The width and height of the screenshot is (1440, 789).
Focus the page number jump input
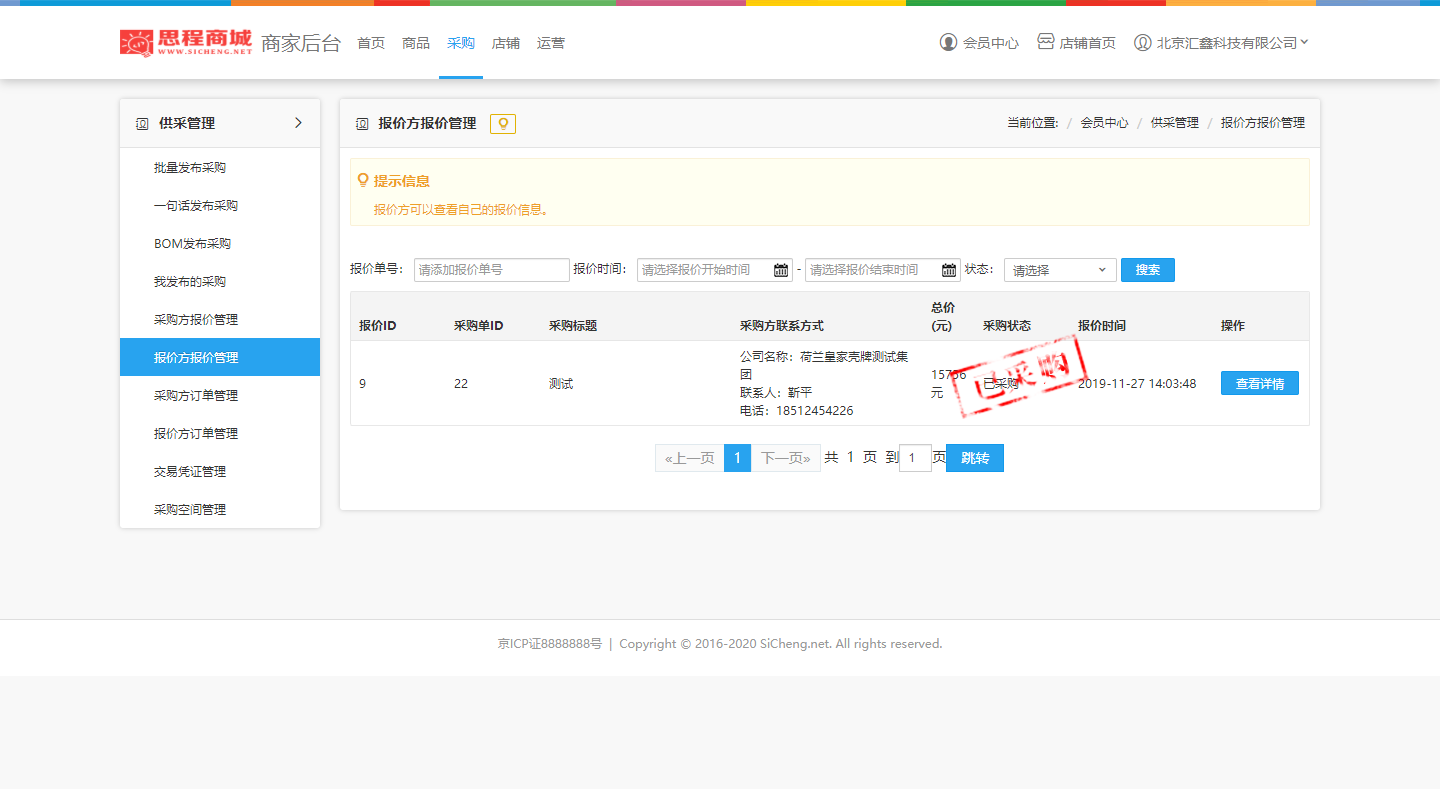[915, 458]
